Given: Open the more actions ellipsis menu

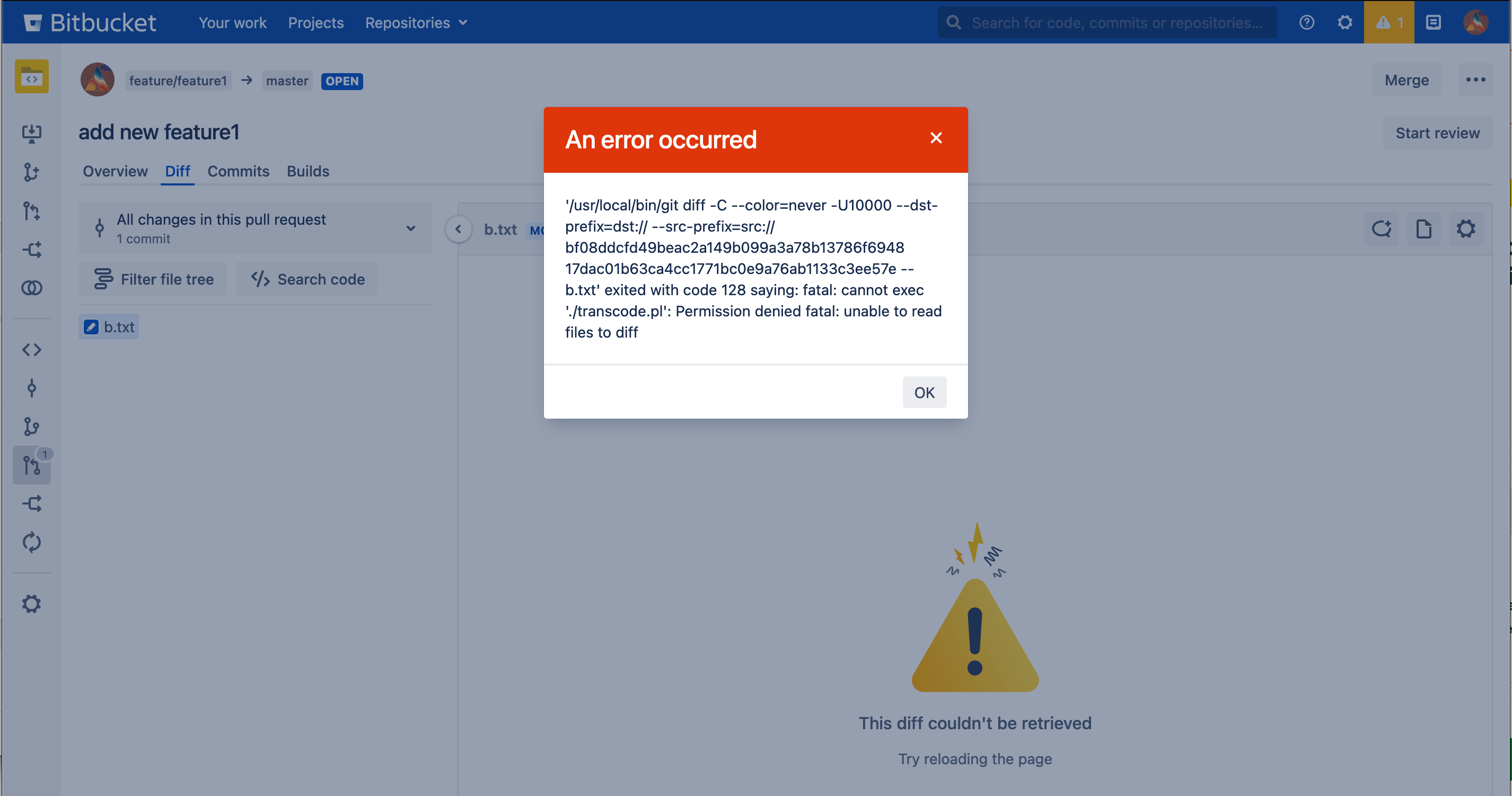Looking at the screenshot, I should pos(1475,80).
